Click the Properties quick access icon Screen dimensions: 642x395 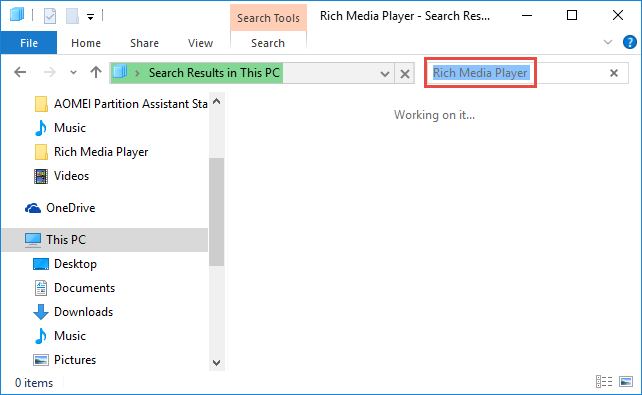tap(50, 16)
